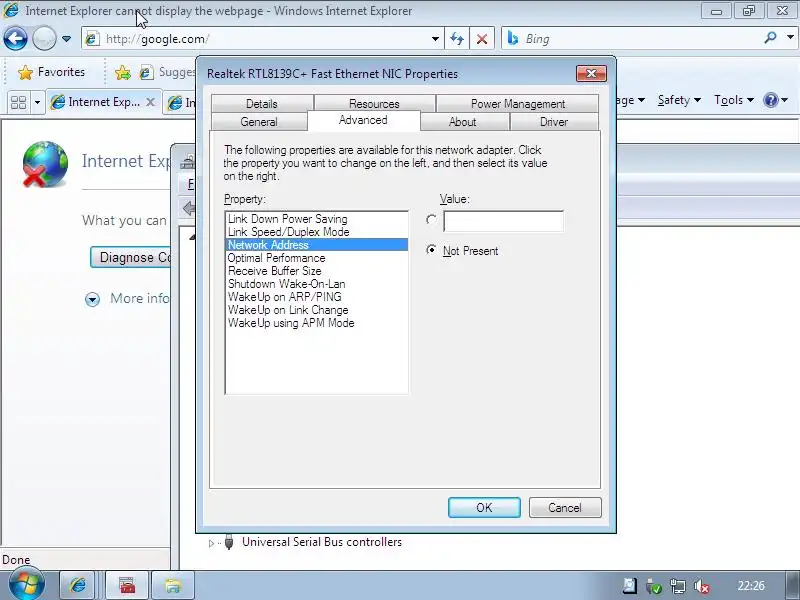Switch to the Driver tab
This screenshot has height=600, width=800.
(554, 122)
